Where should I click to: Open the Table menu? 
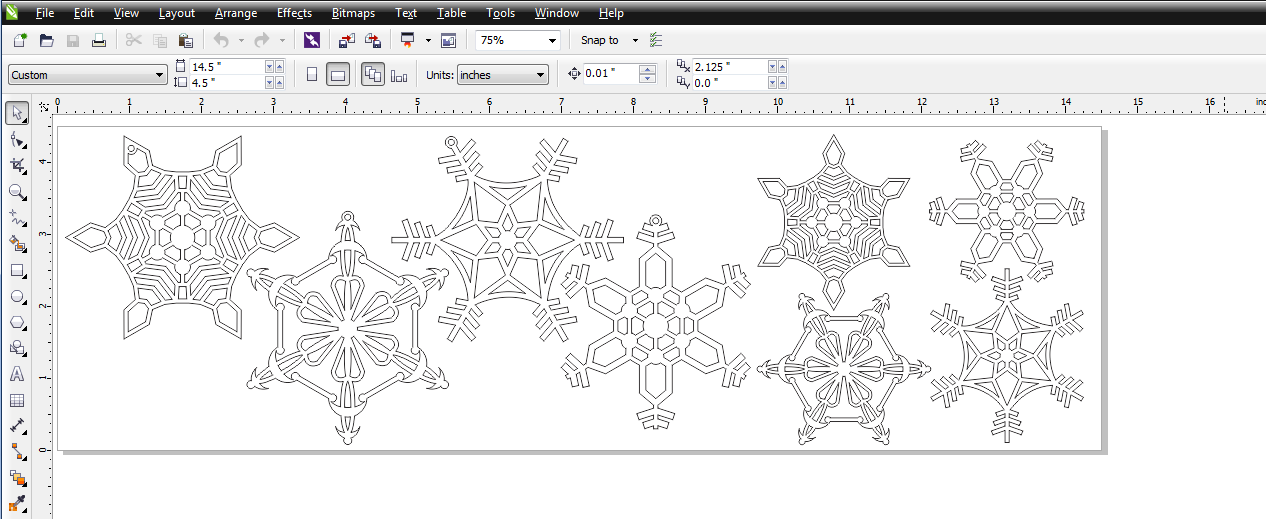coord(452,13)
